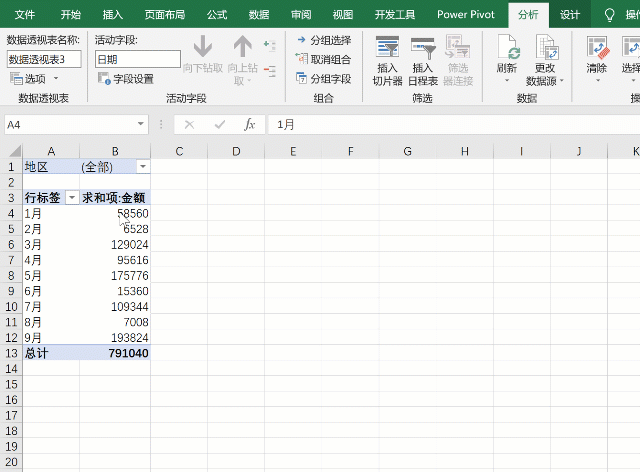This screenshot has height=472, width=640.
Task: Click the formula bar showing 1月
Action: [453, 124]
